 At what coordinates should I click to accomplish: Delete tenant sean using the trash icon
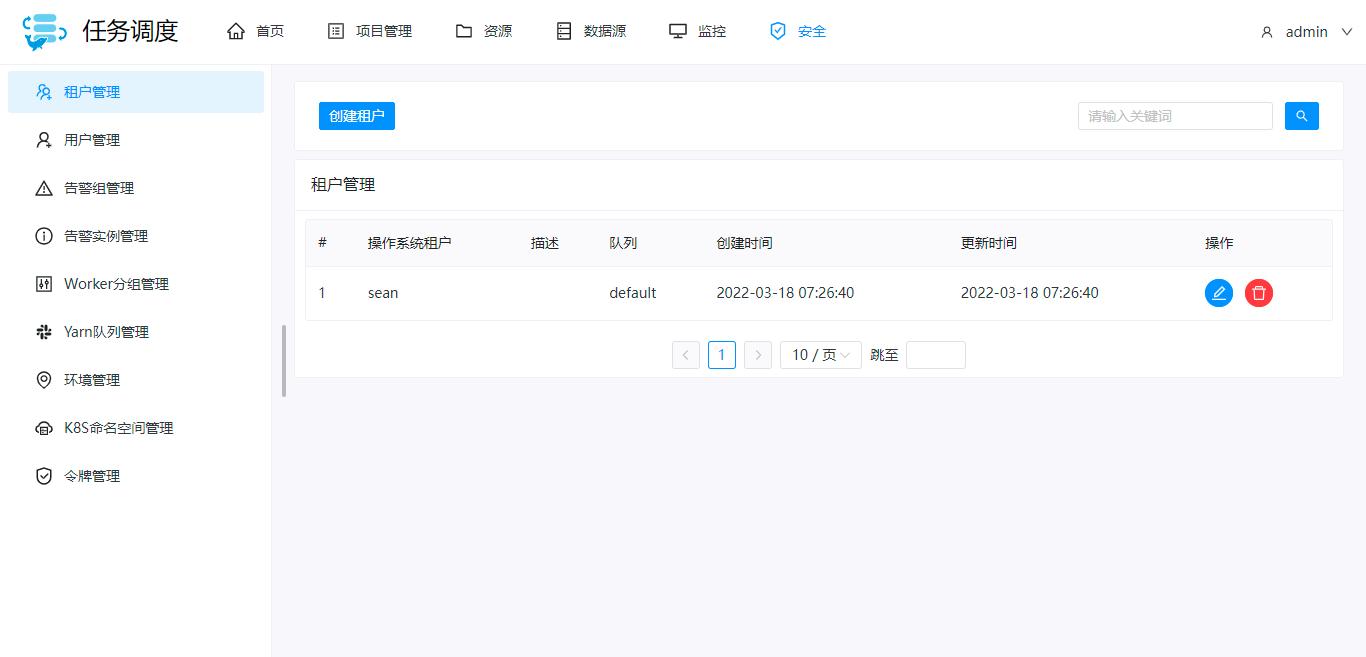tap(1258, 292)
